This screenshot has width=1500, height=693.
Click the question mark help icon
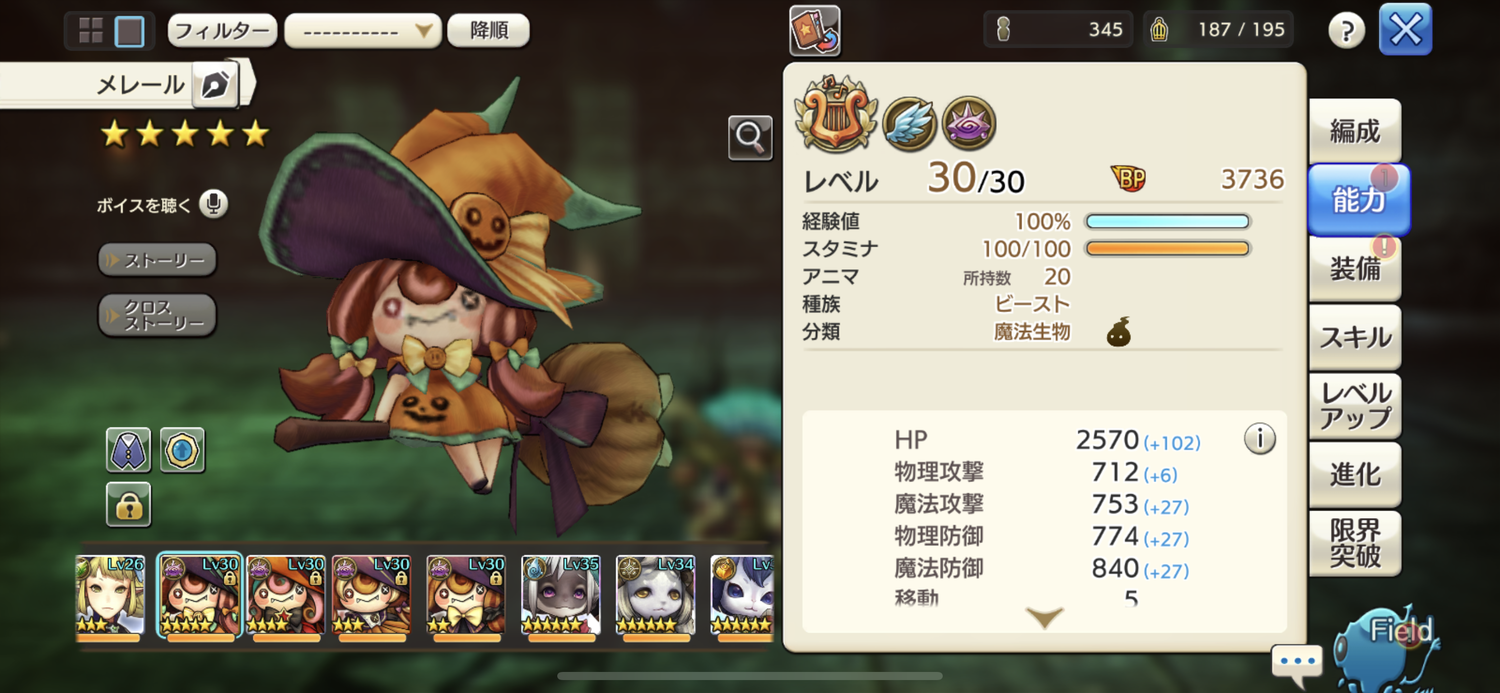[1346, 31]
